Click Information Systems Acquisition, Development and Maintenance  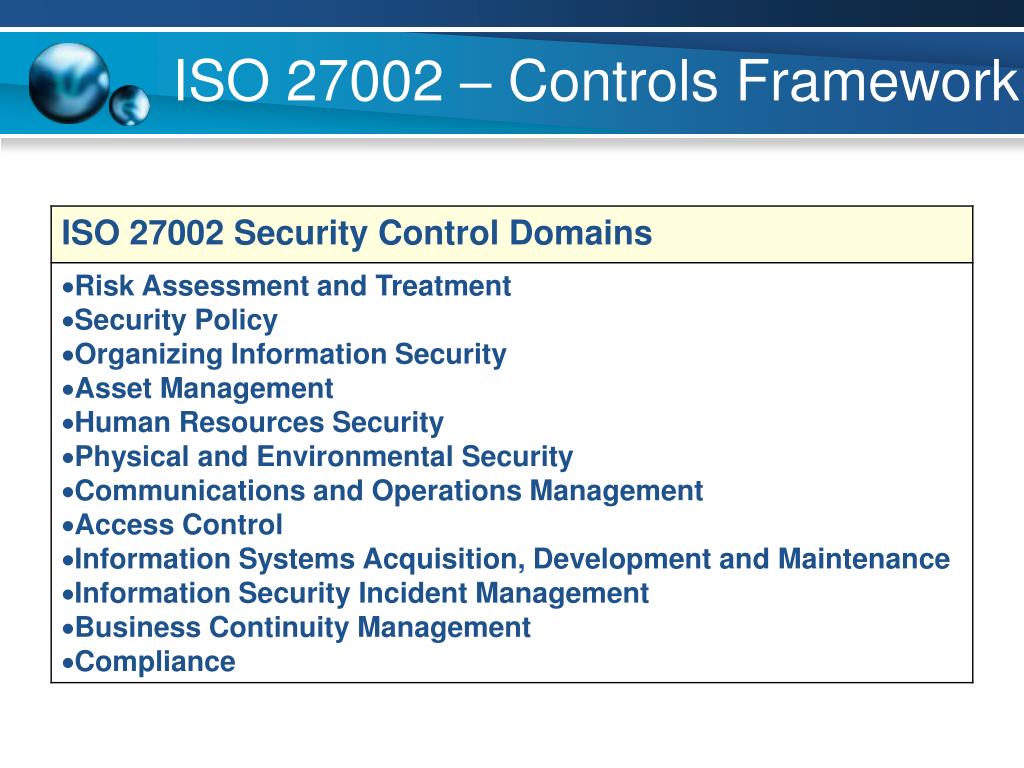pos(506,560)
